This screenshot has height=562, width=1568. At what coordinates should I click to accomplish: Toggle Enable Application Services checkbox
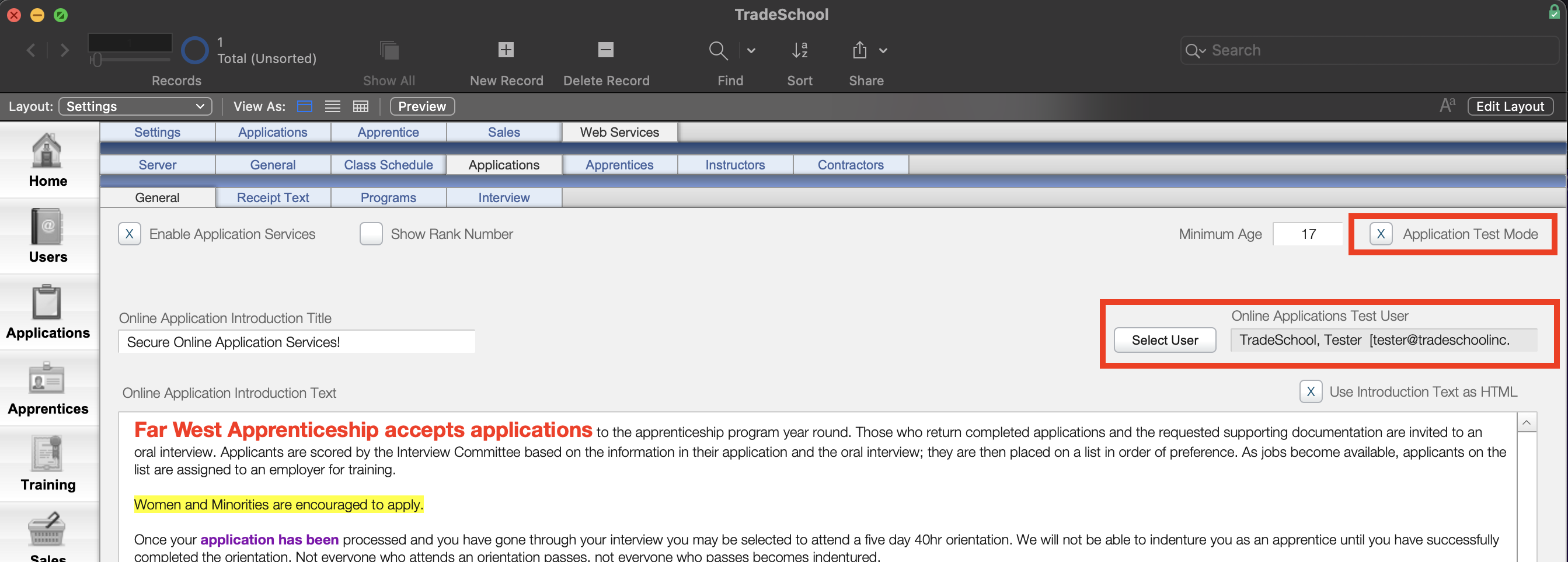[130, 234]
